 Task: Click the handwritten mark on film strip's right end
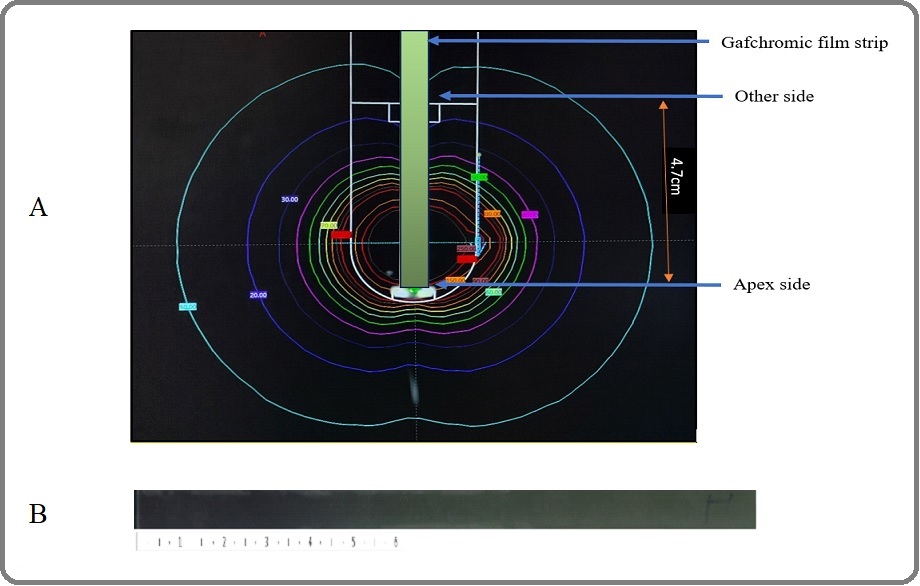[714, 503]
